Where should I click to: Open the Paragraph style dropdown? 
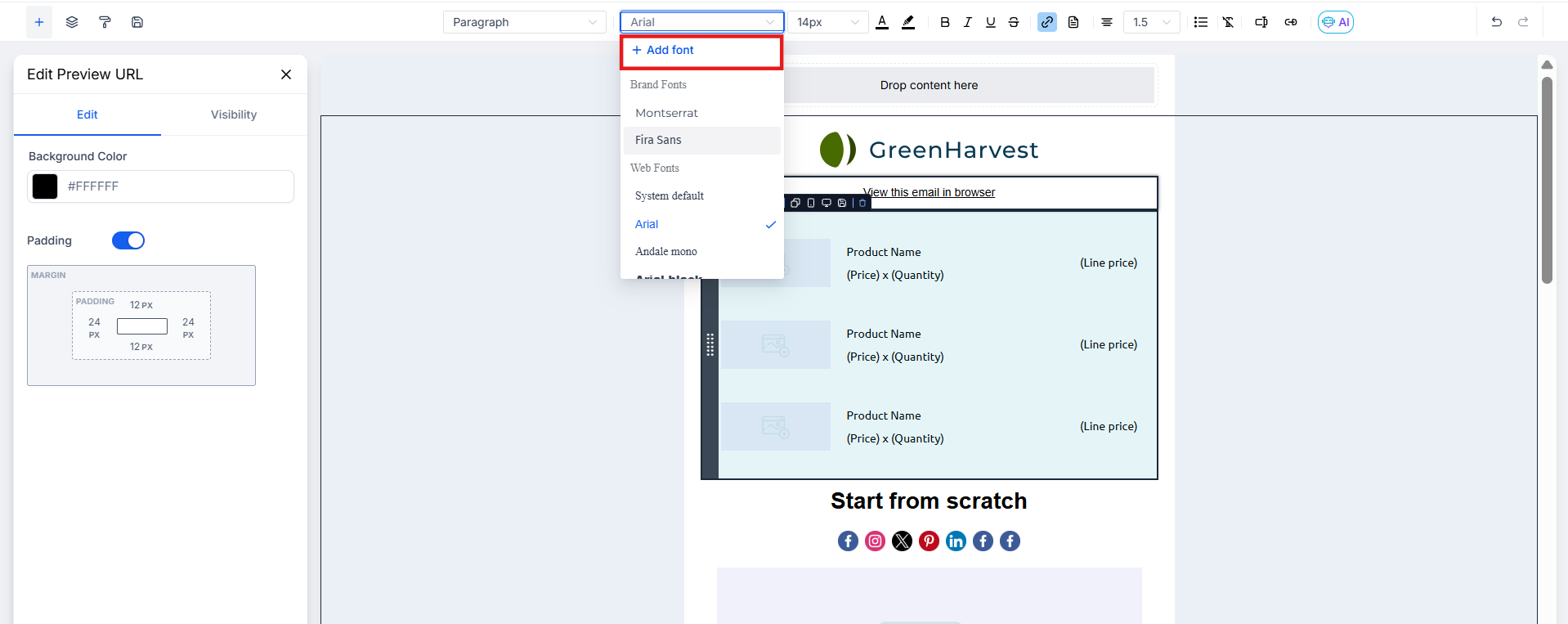(524, 22)
